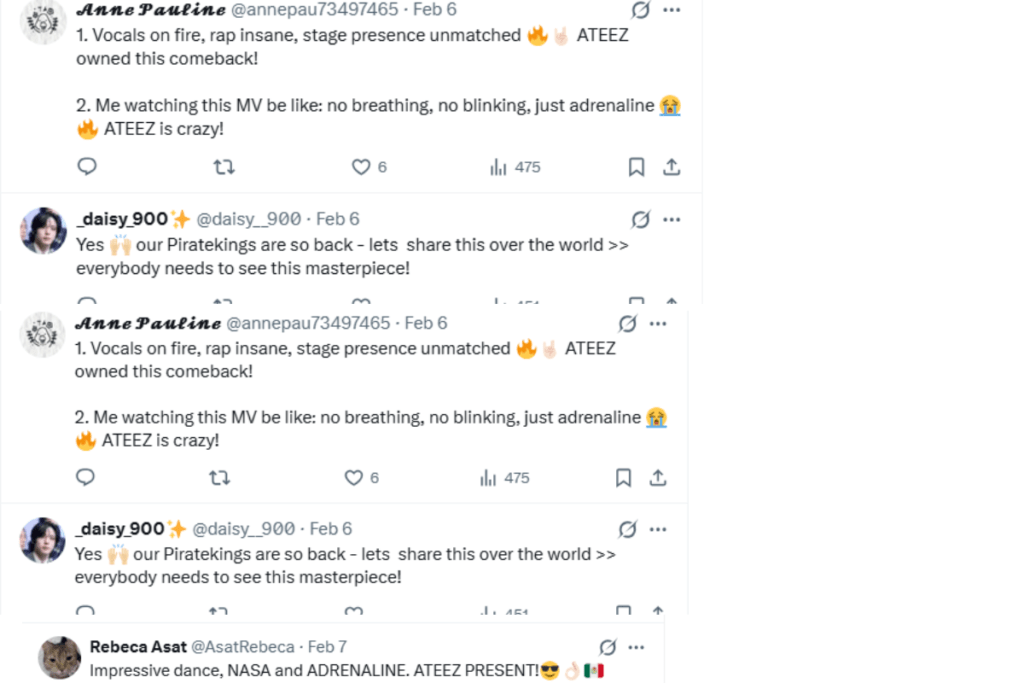Open the share icon on Anne Pauline's tweet
This screenshot has height=683, width=1024.
point(671,167)
